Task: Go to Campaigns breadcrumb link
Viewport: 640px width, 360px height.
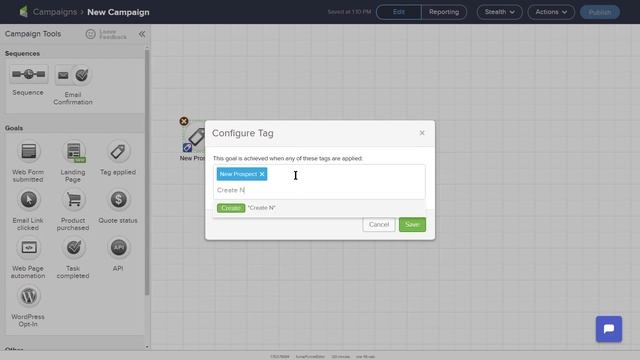Action: [x=55, y=12]
